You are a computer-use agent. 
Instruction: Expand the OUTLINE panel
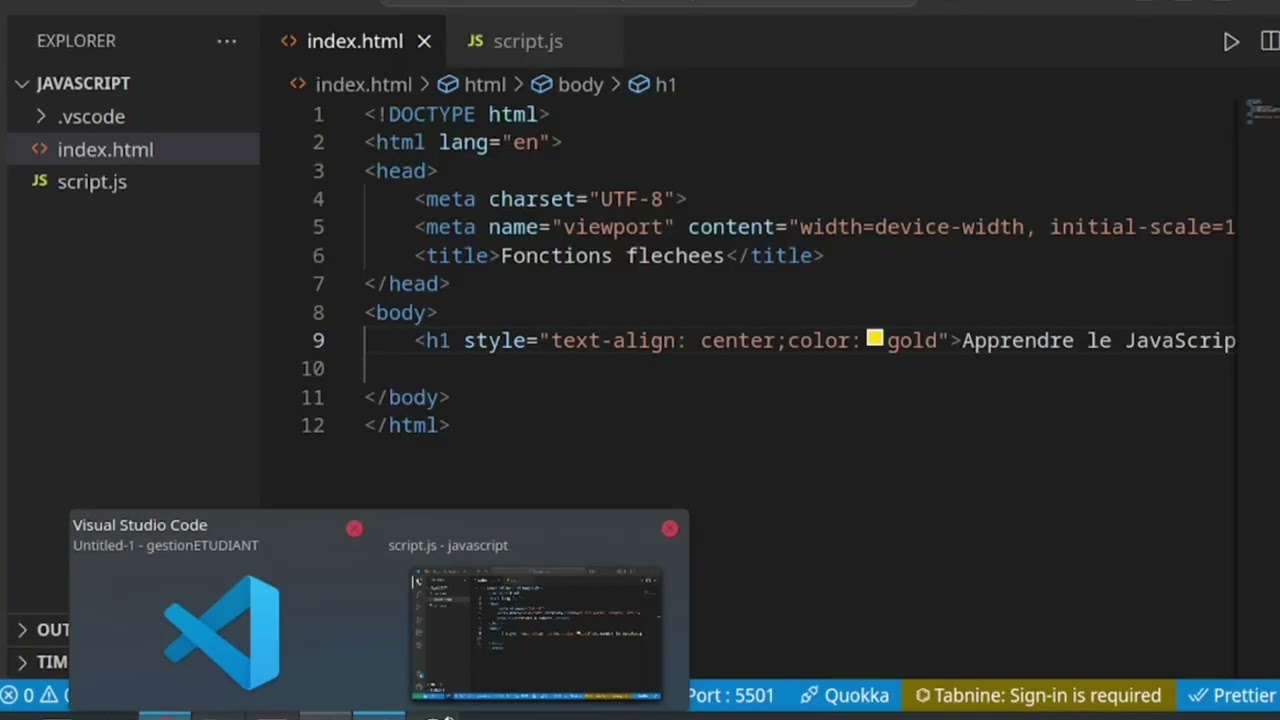(40, 630)
